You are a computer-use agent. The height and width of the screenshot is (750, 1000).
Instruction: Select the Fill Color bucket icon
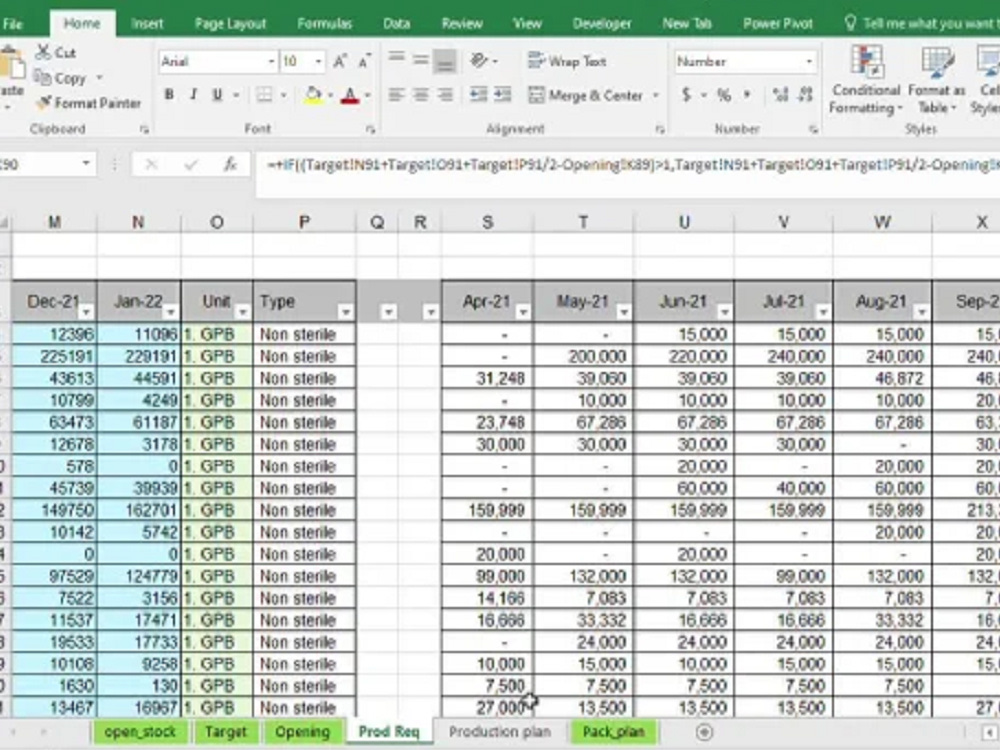click(313, 95)
